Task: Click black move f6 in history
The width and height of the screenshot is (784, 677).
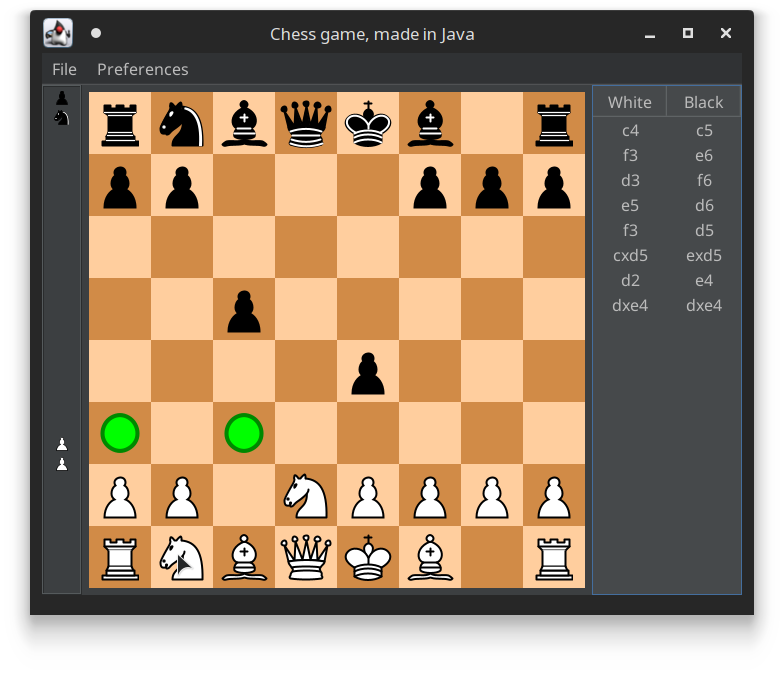Action: pos(704,180)
